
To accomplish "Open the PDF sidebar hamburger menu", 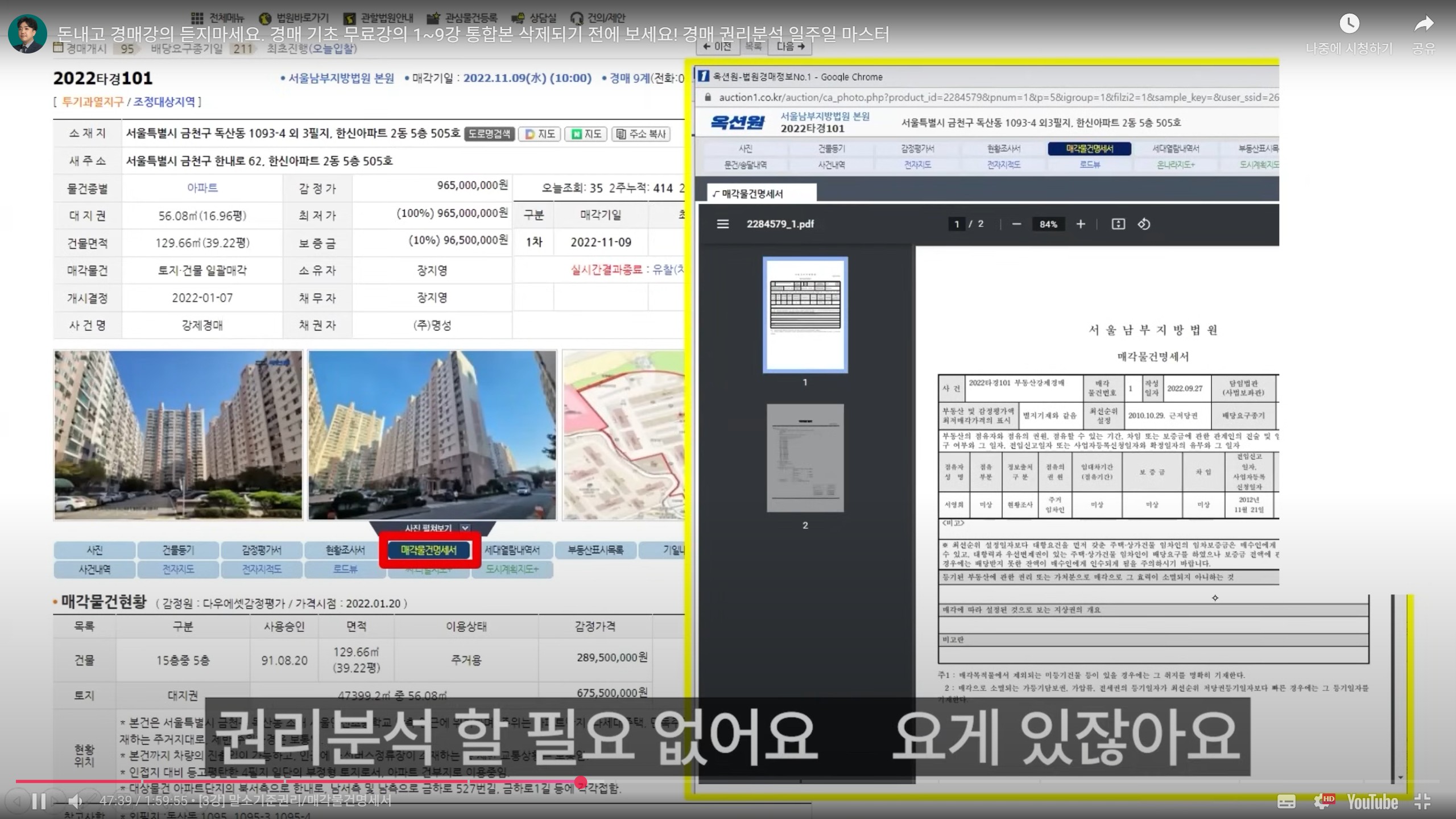I will pyautogui.click(x=722, y=224).
